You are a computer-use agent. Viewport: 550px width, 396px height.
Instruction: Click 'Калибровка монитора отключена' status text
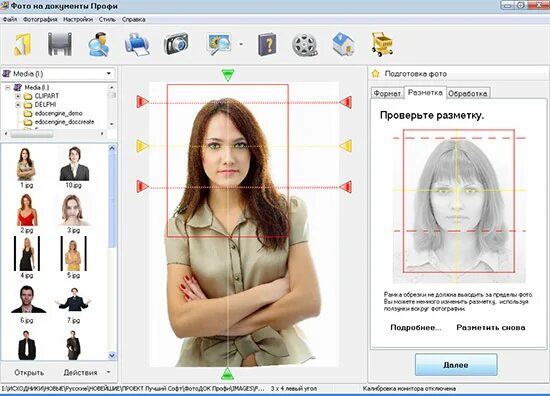[x=409, y=389]
